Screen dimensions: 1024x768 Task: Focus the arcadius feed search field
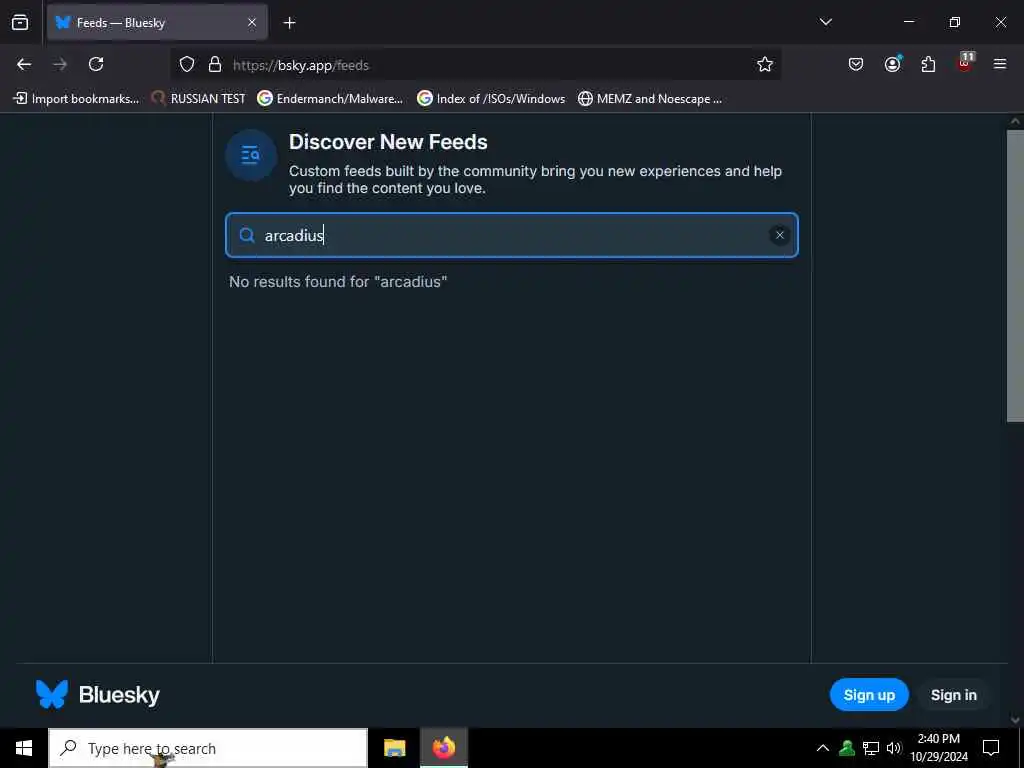point(512,235)
